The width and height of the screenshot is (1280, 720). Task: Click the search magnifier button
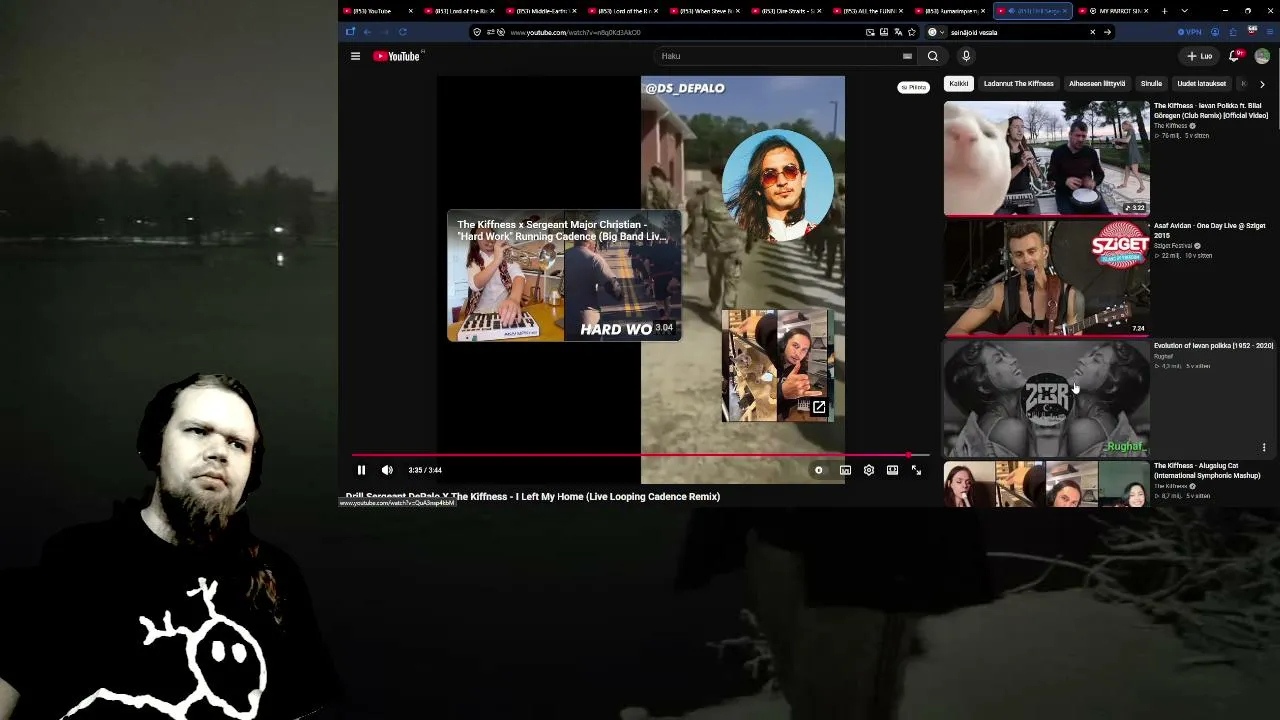pyautogui.click(x=933, y=56)
